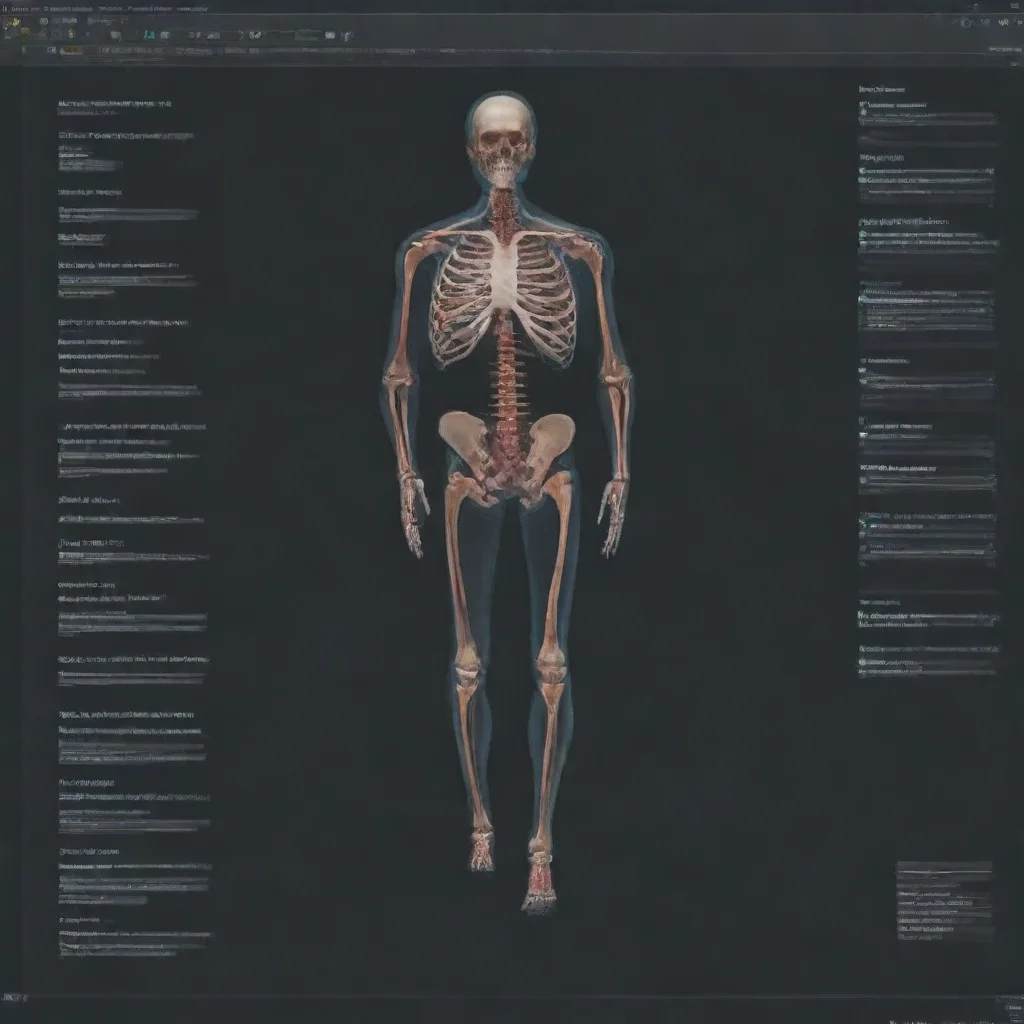Image resolution: width=1024 pixels, height=1024 pixels.
Task: Click the yellow icon at top-left toolbar
Action: 14,21
